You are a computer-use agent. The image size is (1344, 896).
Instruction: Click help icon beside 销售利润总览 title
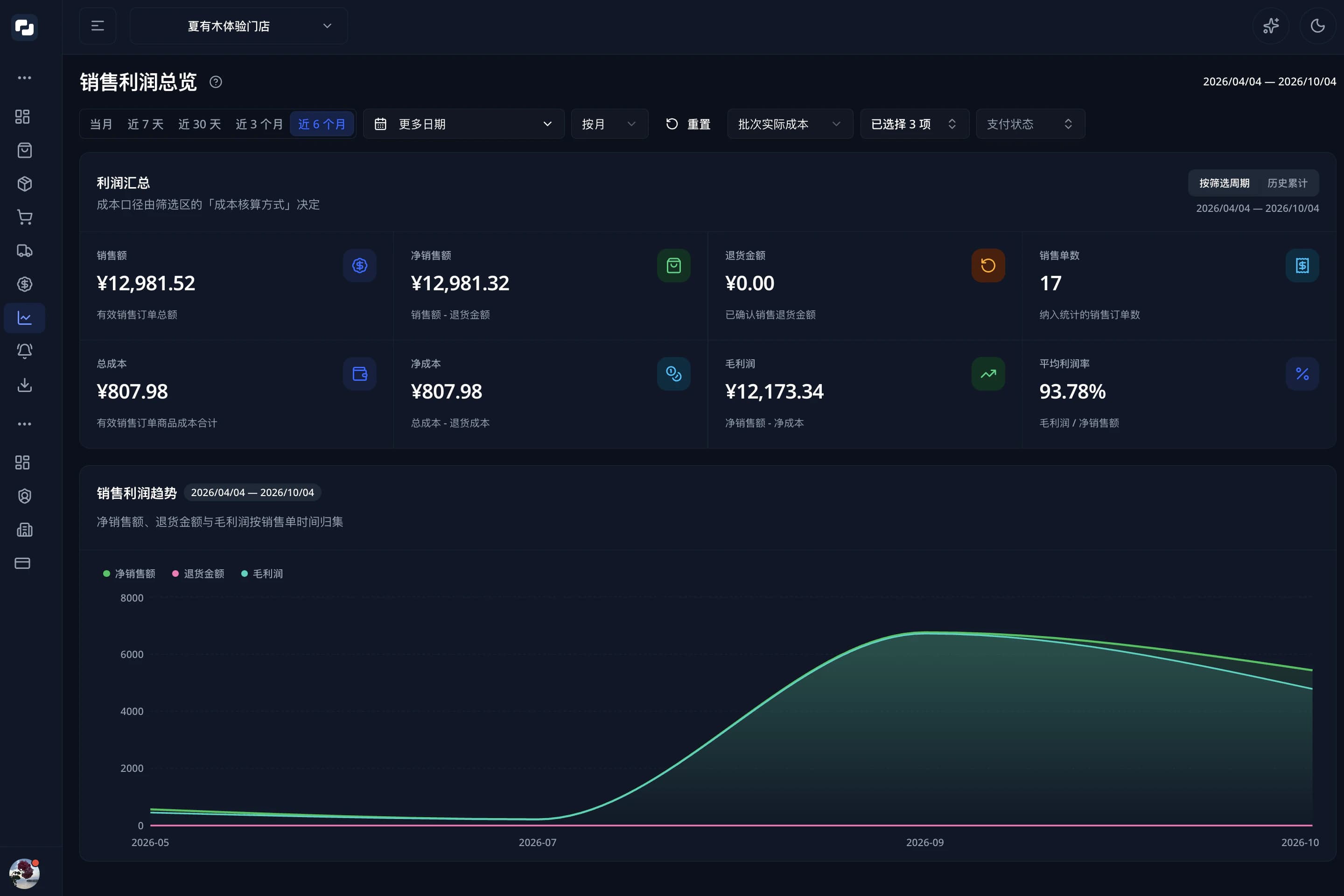tap(216, 82)
